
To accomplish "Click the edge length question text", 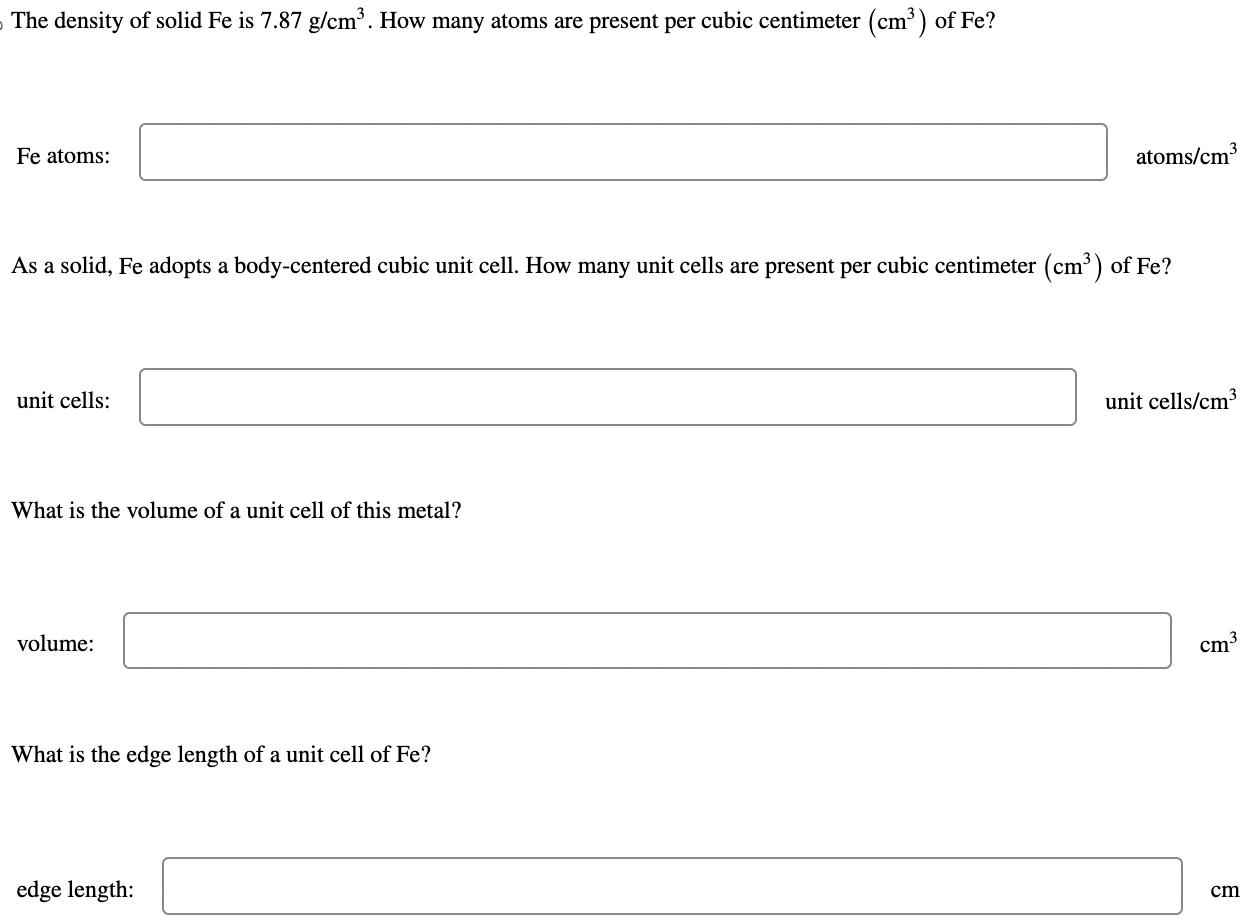I will [x=220, y=754].
